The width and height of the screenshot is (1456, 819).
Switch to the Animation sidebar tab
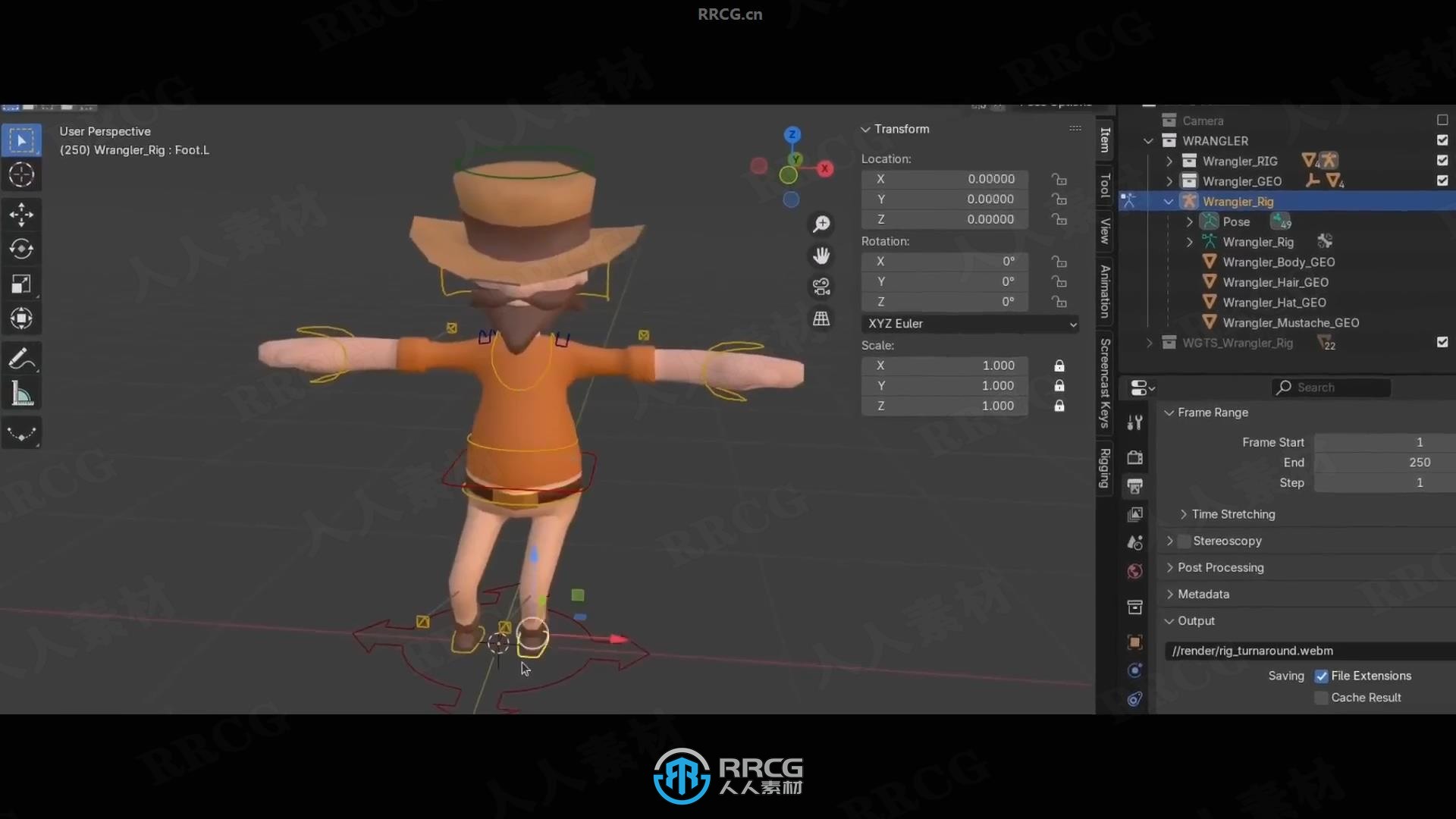(x=1106, y=291)
